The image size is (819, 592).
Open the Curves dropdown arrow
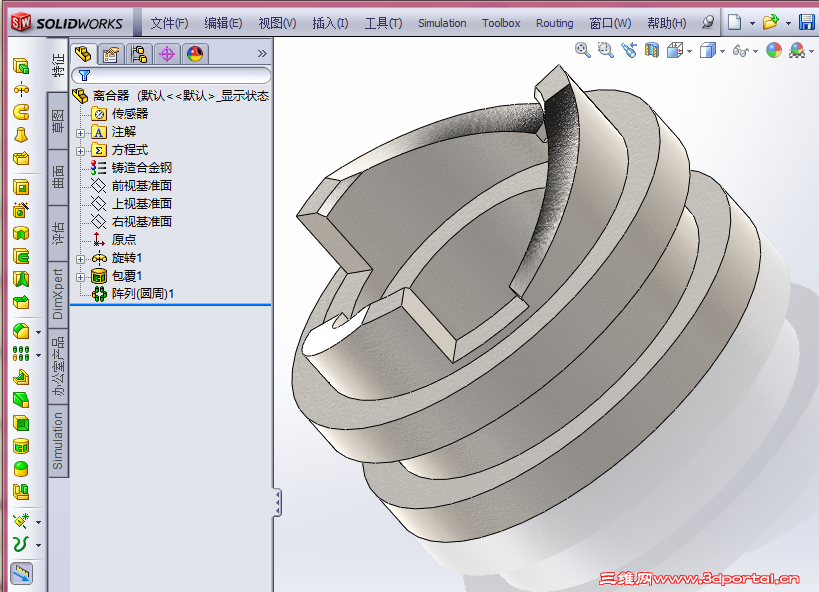tap(38, 545)
